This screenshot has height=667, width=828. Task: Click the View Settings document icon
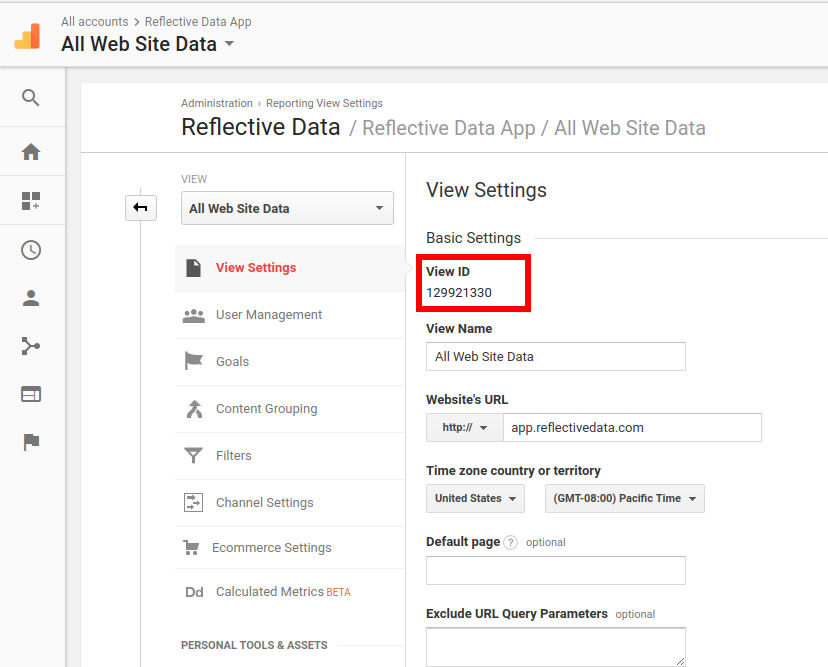[x=193, y=268]
